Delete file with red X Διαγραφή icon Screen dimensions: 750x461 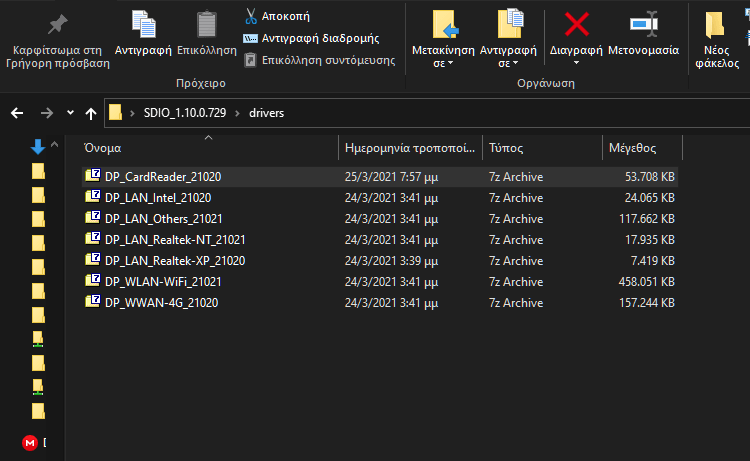(x=576, y=25)
